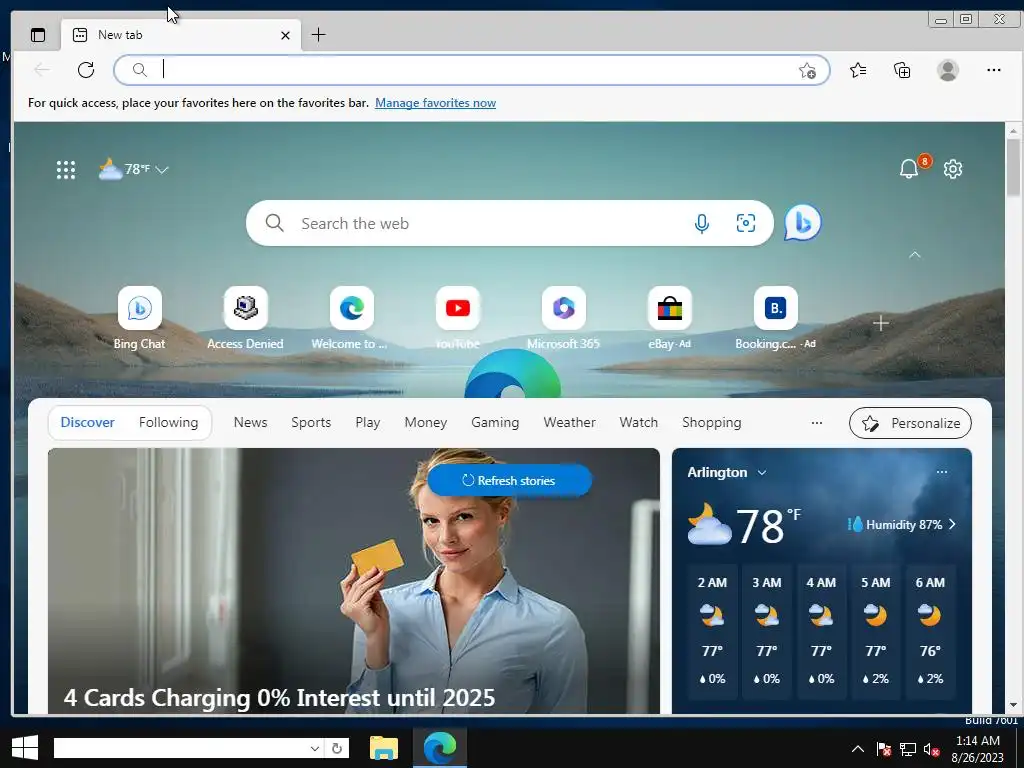The image size is (1024, 768).
Task: Open the Gaming tab
Action: pos(495,423)
